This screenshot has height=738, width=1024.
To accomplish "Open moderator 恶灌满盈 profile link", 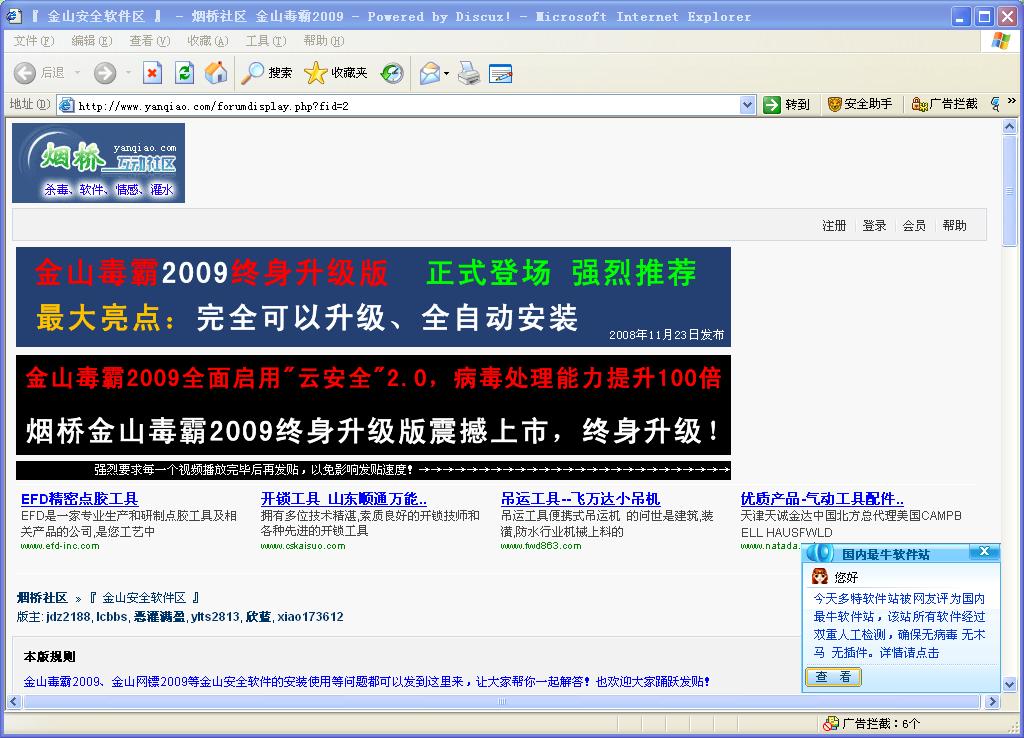I will click(159, 617).
